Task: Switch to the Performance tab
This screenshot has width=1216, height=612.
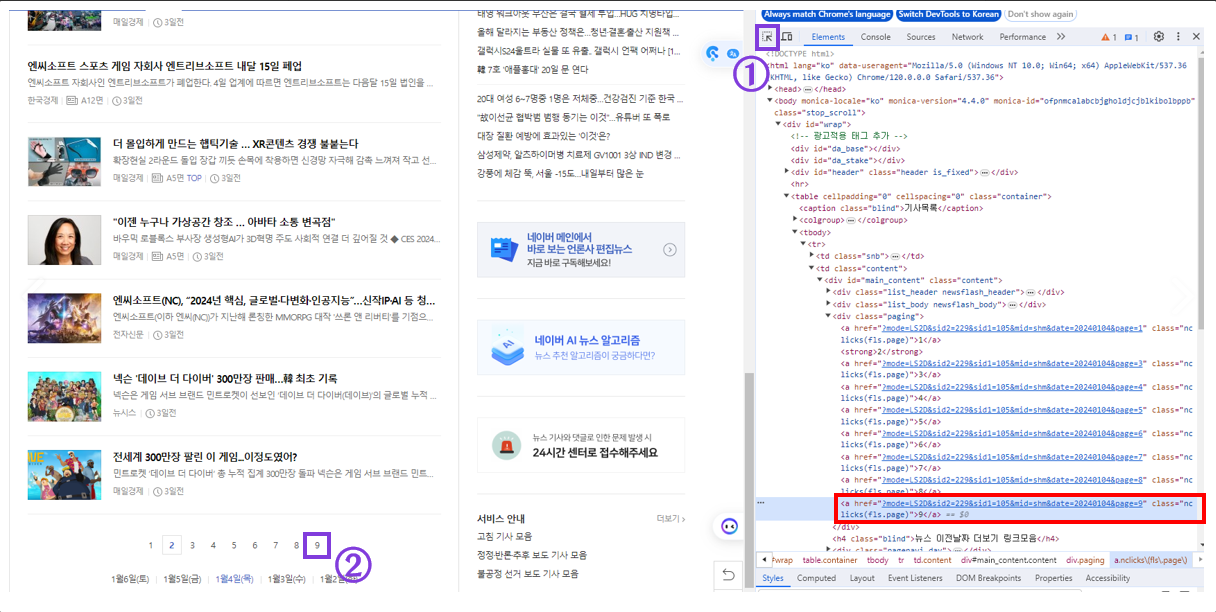Action: coord(1022,37)
